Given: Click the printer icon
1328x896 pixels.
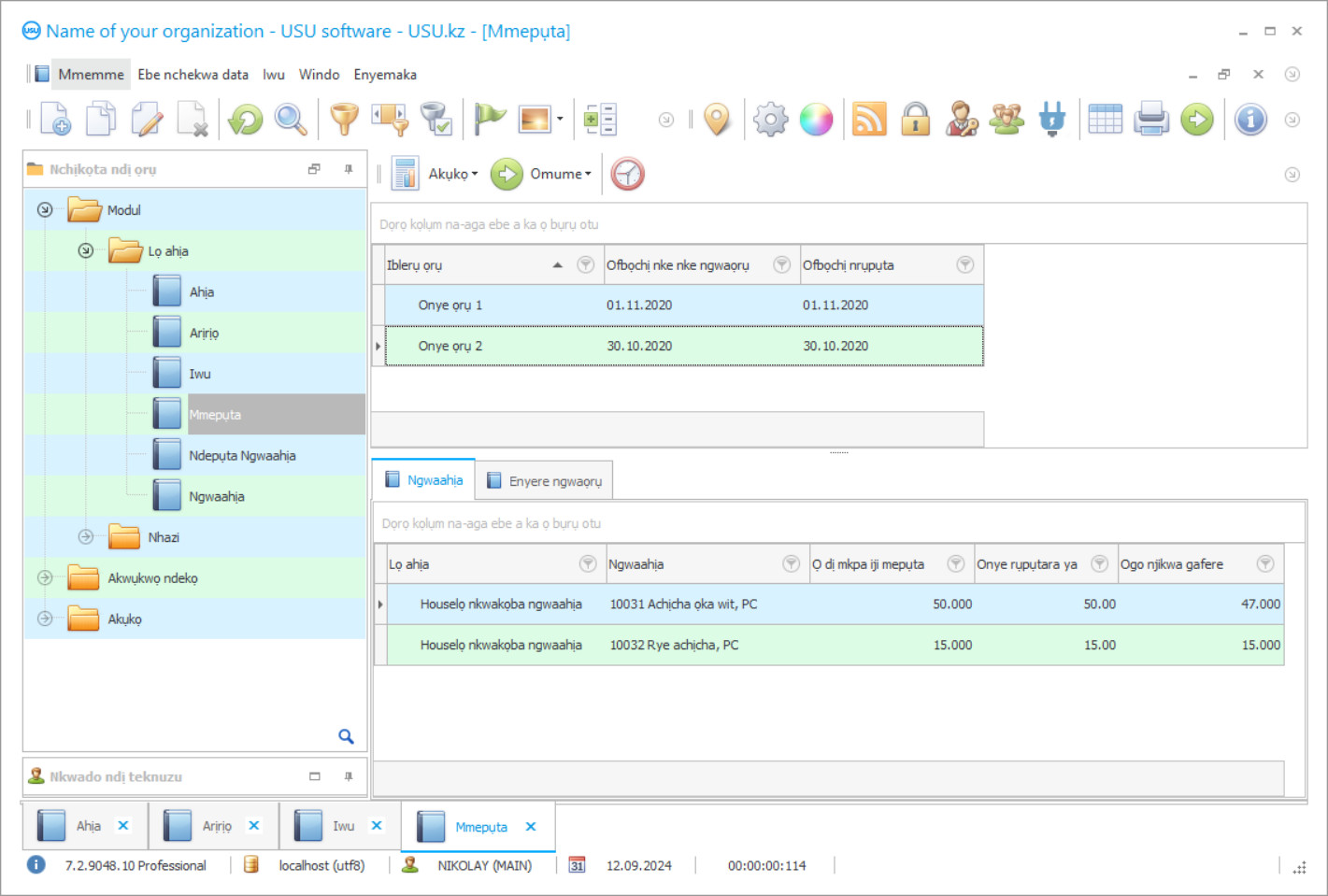Looking at the screenshot, I should pyautogui.click(x=1151, y=119).
